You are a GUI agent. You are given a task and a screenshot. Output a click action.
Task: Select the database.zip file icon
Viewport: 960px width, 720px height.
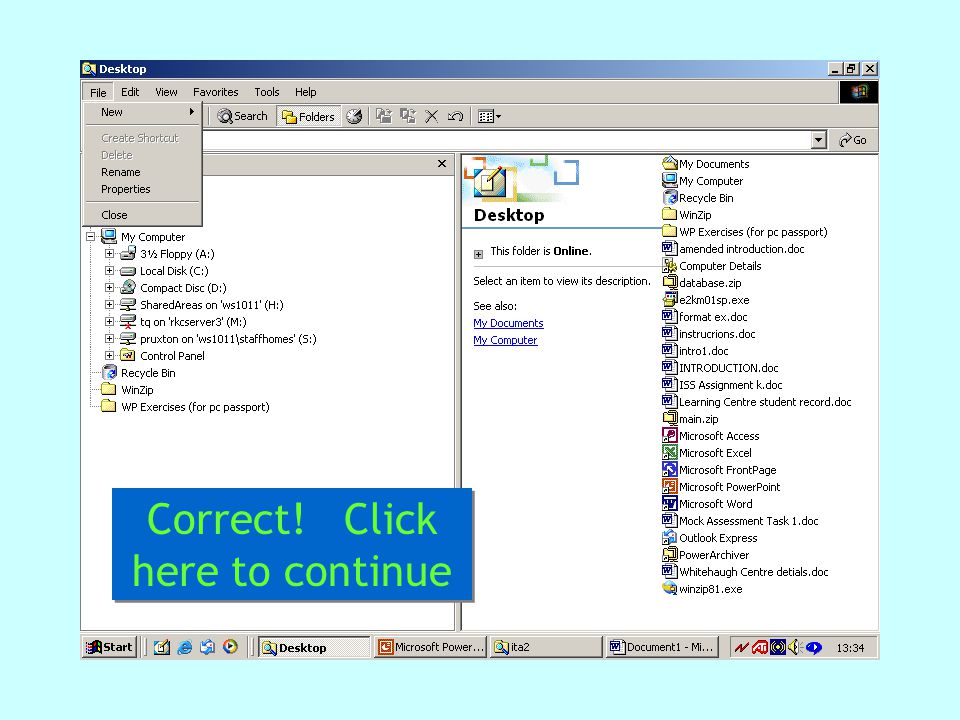tap(670, 282)
